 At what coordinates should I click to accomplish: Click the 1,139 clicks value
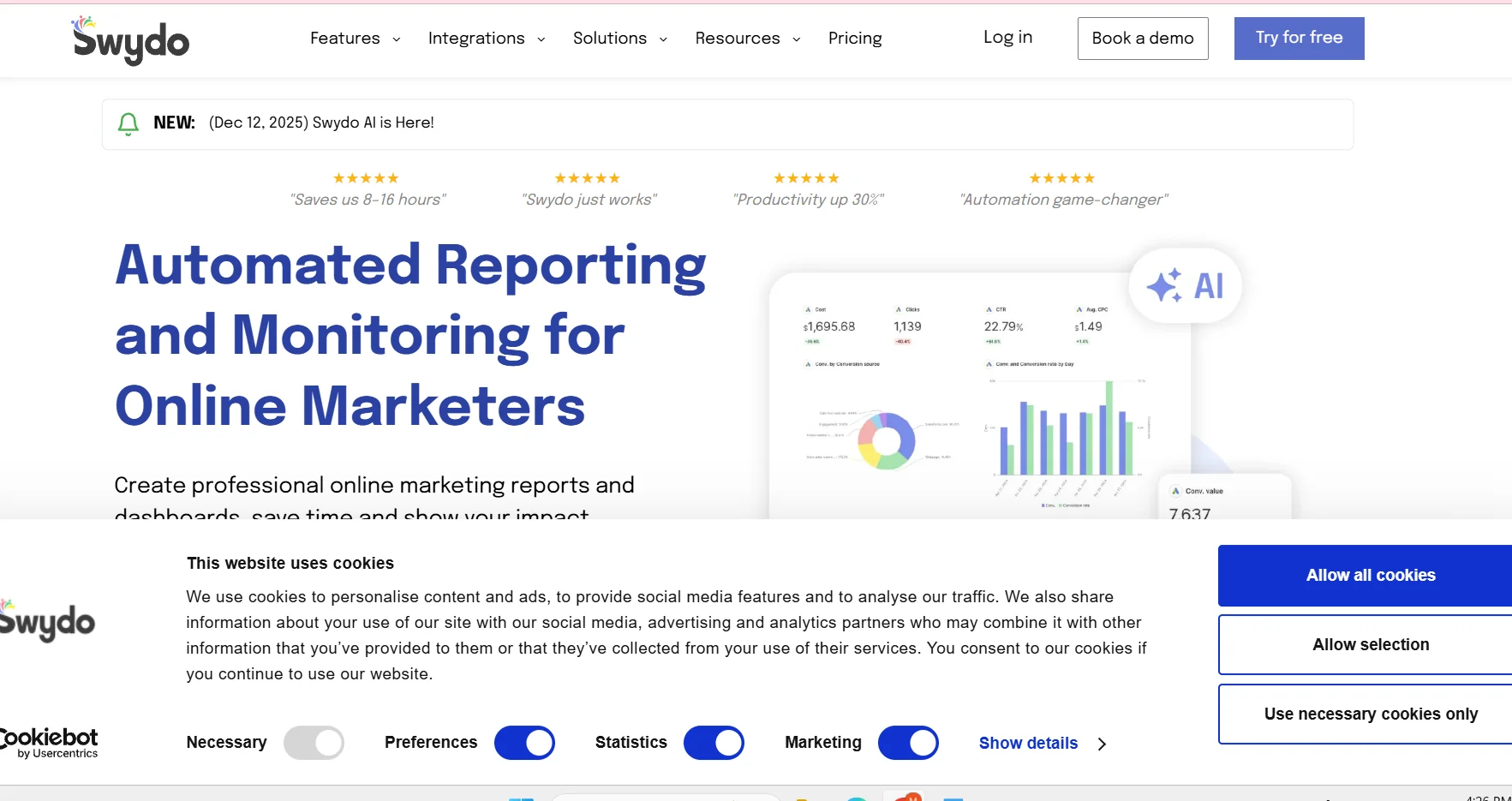(x=907, y=326)
